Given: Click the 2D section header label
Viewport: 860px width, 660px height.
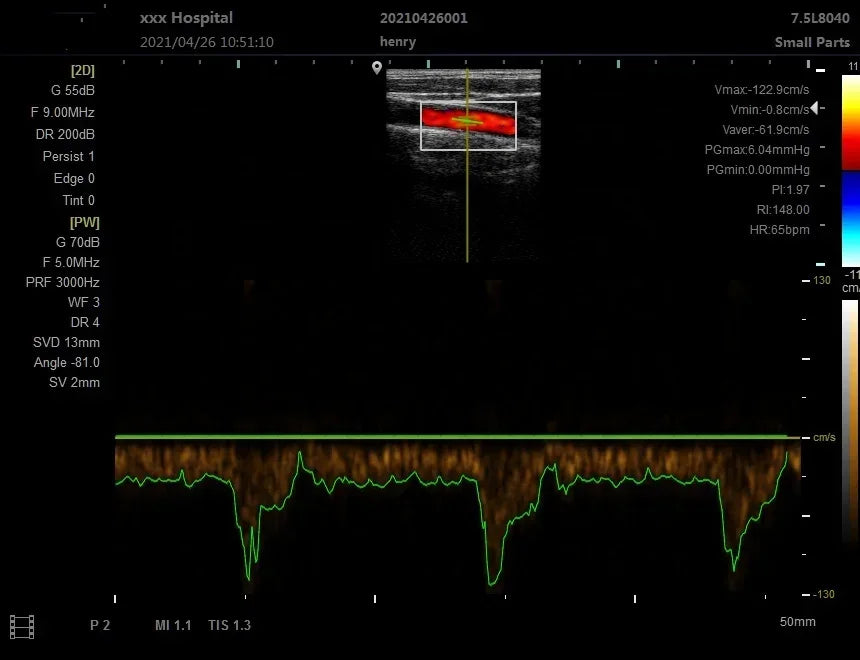Looking at the screenshot, I should [83, 70].
